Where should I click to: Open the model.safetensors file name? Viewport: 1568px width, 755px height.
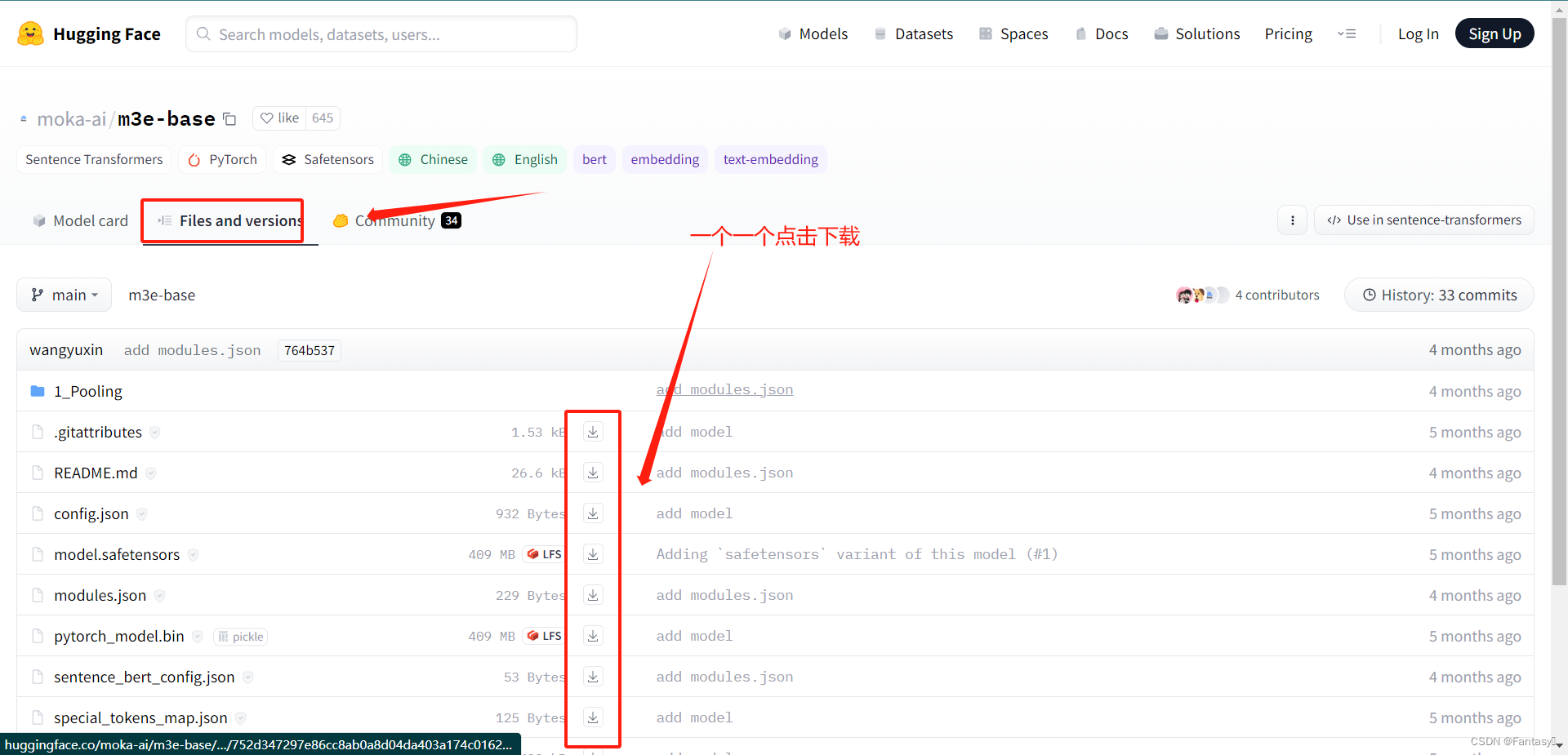[117, 555]
